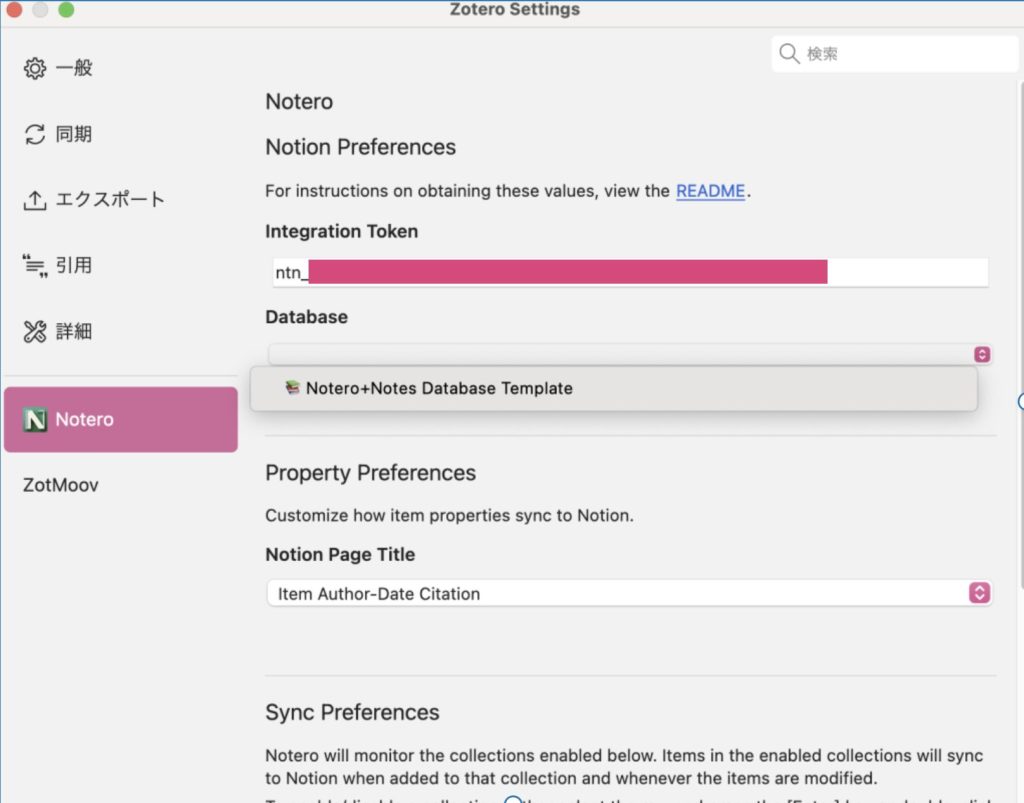Click the quotation icon for 引用
The height and width of the screenshot is (803, 1024).
(x=35, y=265)
